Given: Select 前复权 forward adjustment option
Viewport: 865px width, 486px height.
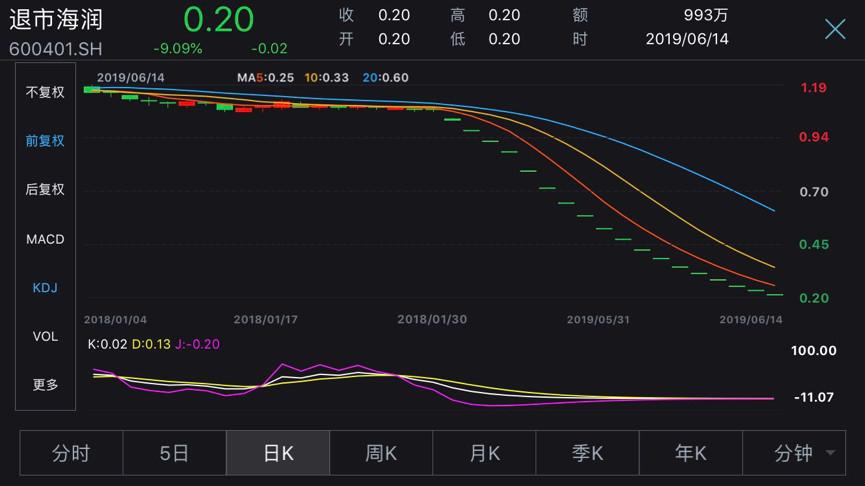Looking at the screenshot, I should click(45, 141).
